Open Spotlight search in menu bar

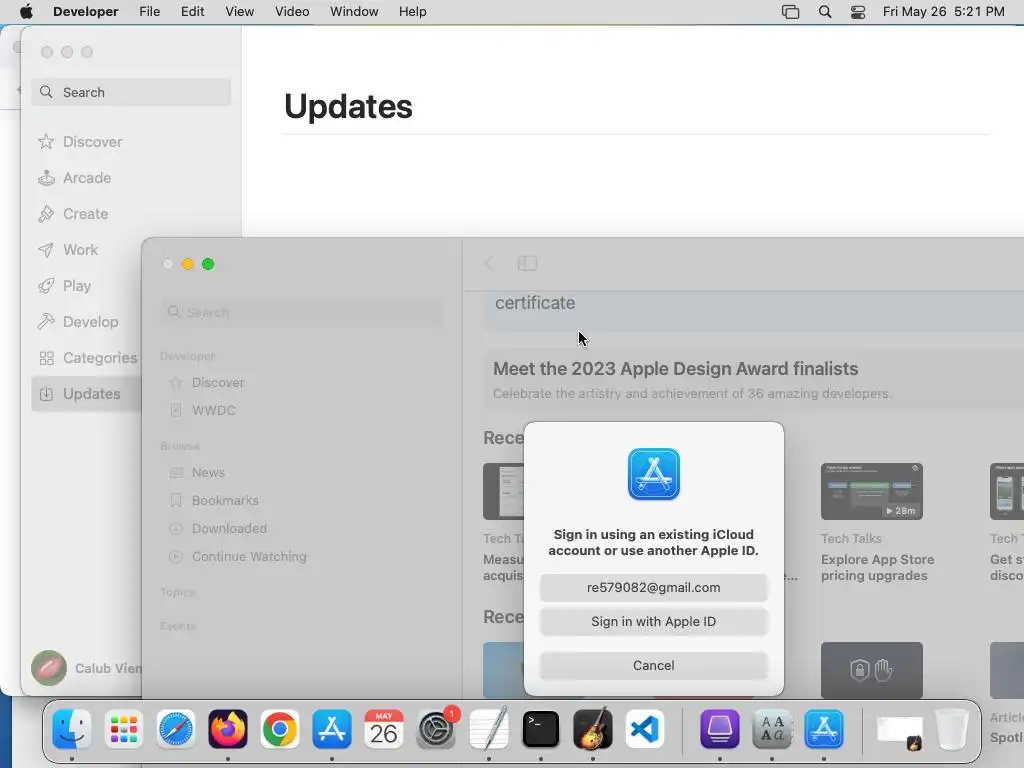825,12
